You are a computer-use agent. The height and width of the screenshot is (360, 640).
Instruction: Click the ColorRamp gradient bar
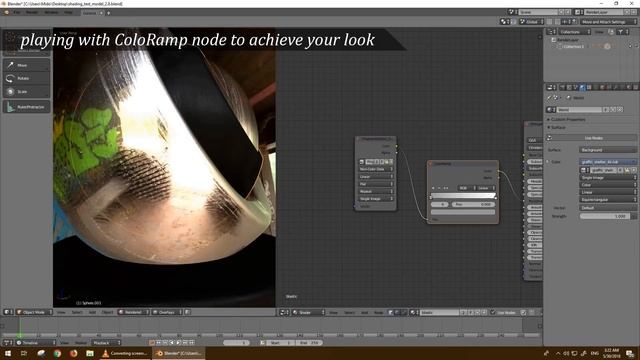[x=463, y=196]
